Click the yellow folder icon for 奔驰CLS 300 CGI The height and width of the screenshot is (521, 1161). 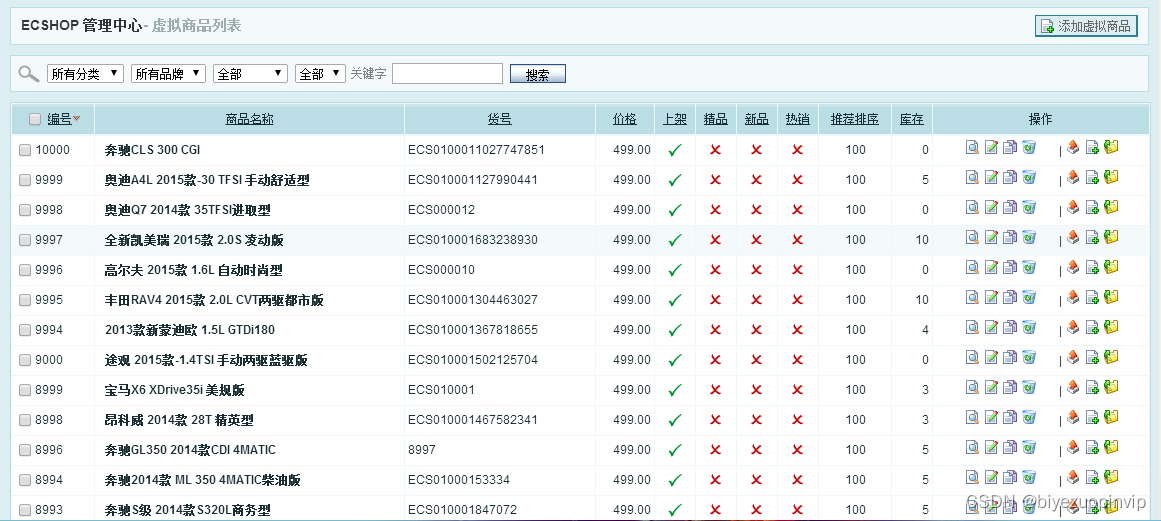tap(1111, 147)
